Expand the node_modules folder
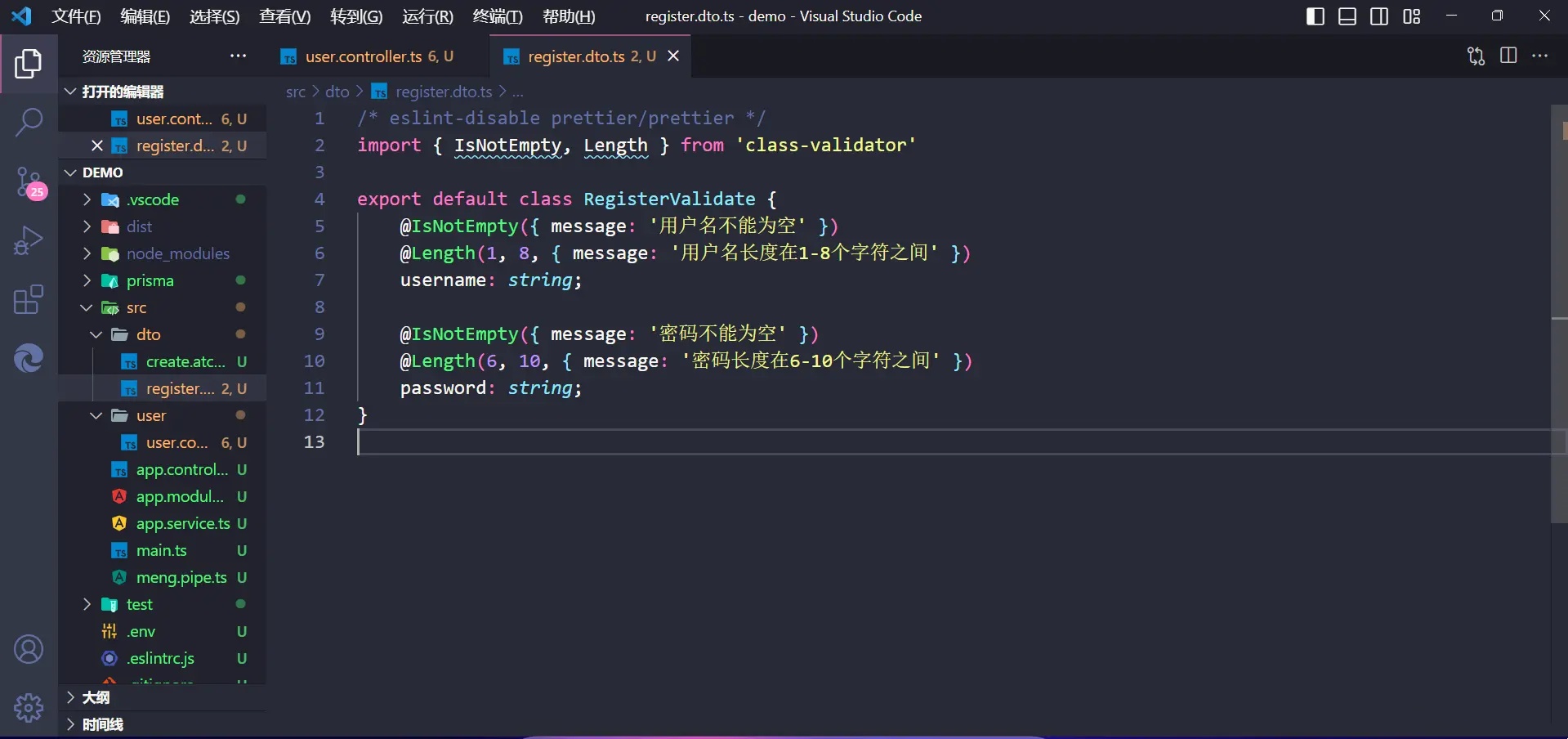1568x739 pixels. [x=177, y=254]
